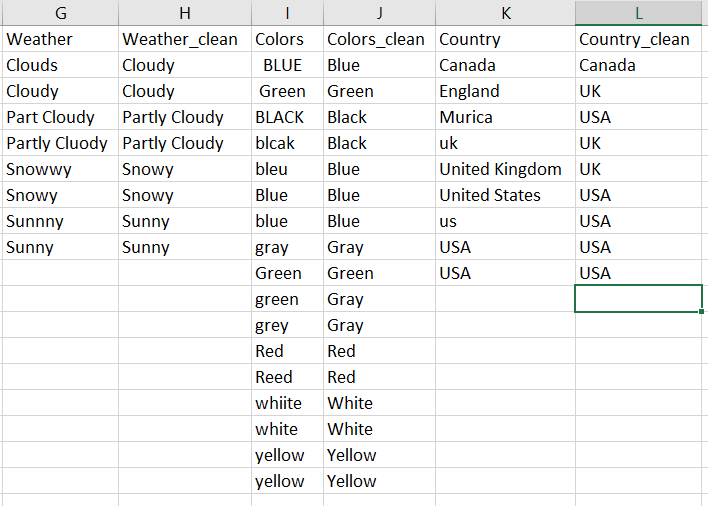
Task: Click the Weather_clean header cell
Action: [180, 40]
